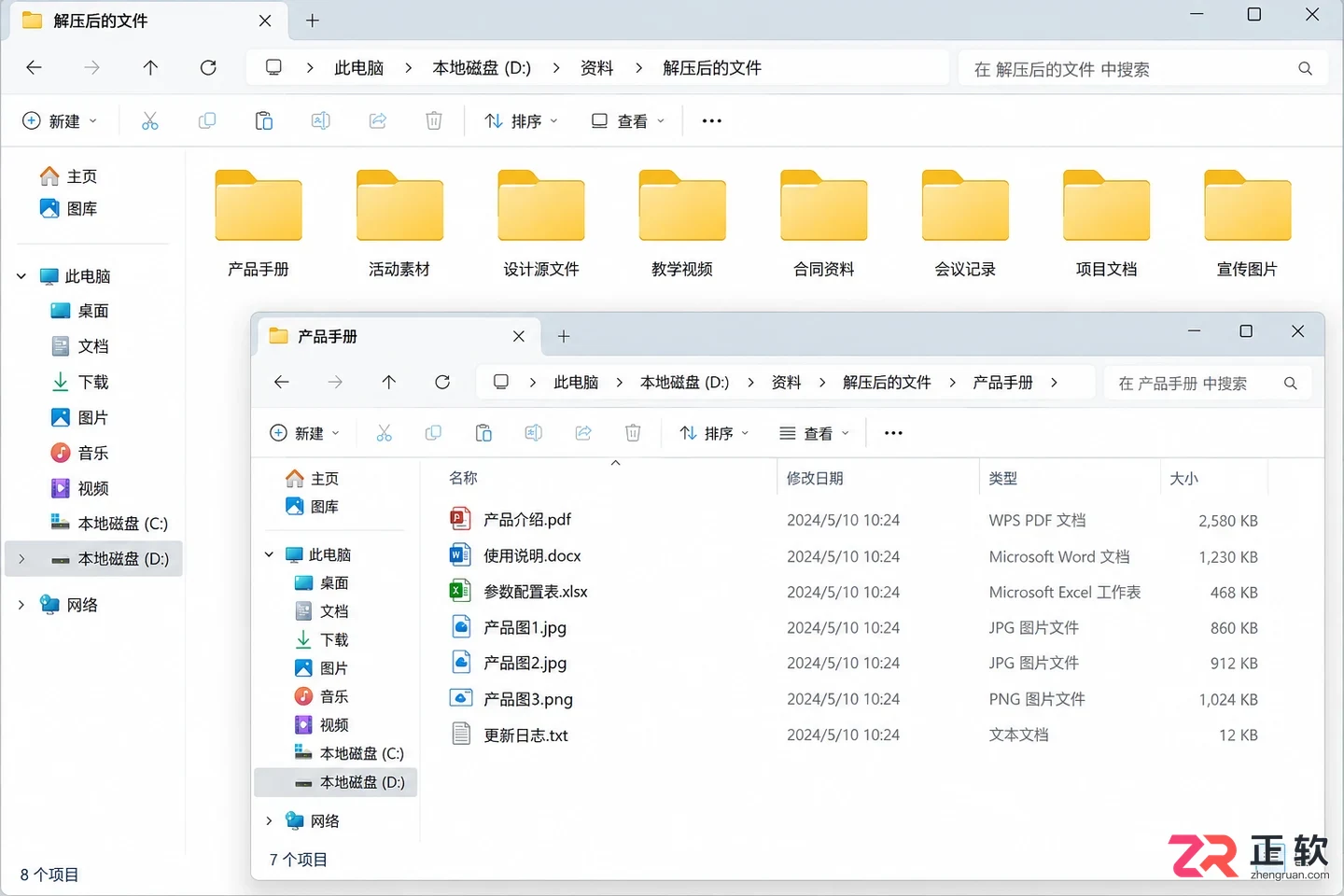The width and height of the screenshot is (1344, 896).
Task: Open 排序 dropdown in 产品手册 window
Action: [715, 433]
